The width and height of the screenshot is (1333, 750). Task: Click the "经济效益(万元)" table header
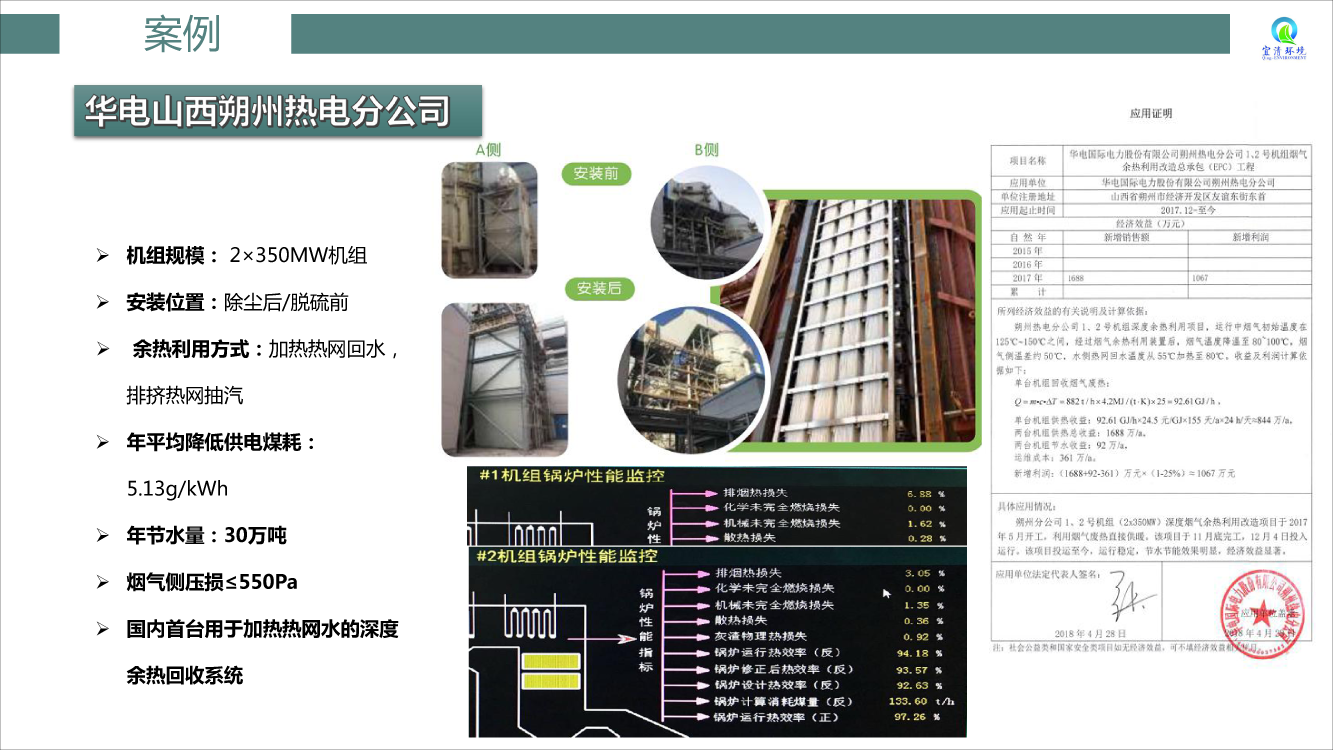click(1149, 224)
